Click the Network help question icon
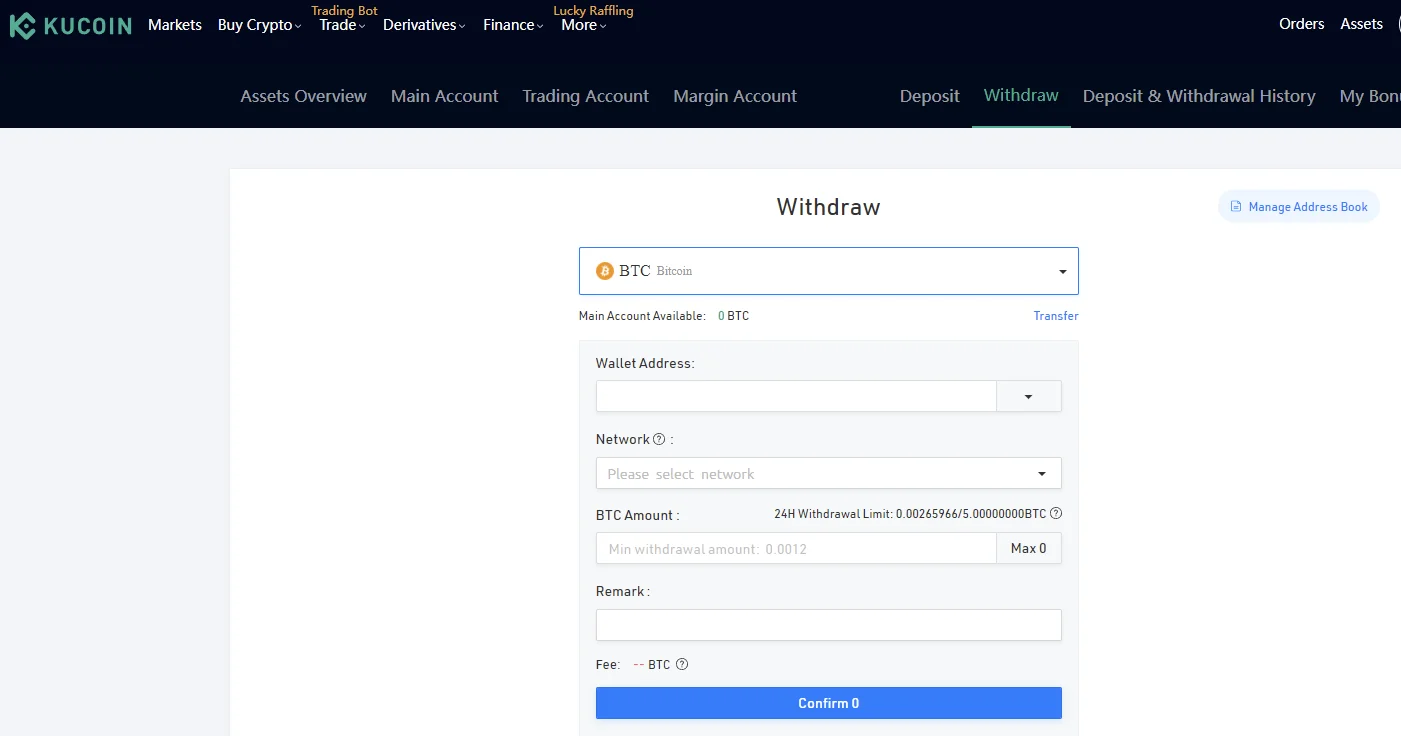1401x736 pixels. 659,439
